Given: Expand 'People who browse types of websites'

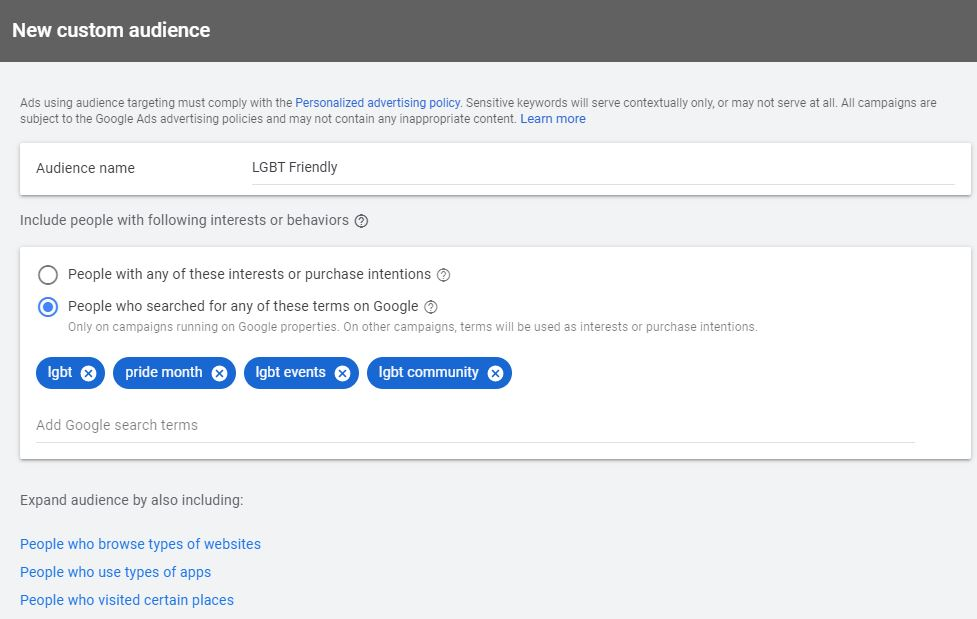Looking at the screenshot, I should (x=140, y=544).
